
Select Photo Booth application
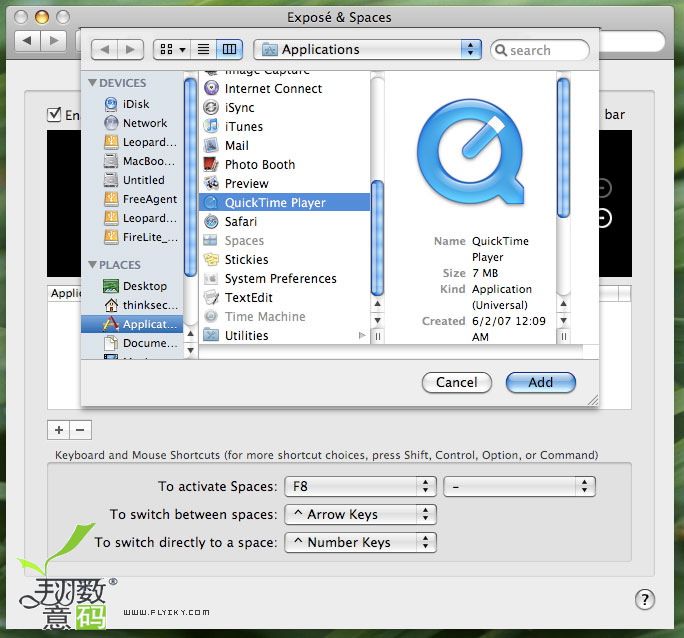click(250, 165)
